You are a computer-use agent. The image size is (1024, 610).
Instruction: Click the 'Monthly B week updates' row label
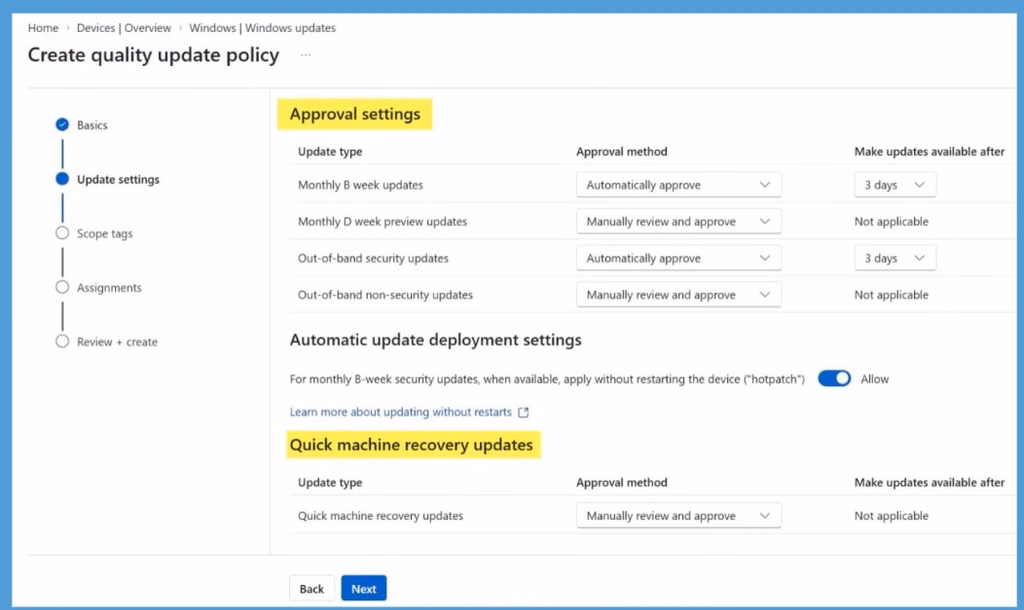click(360, 185)
